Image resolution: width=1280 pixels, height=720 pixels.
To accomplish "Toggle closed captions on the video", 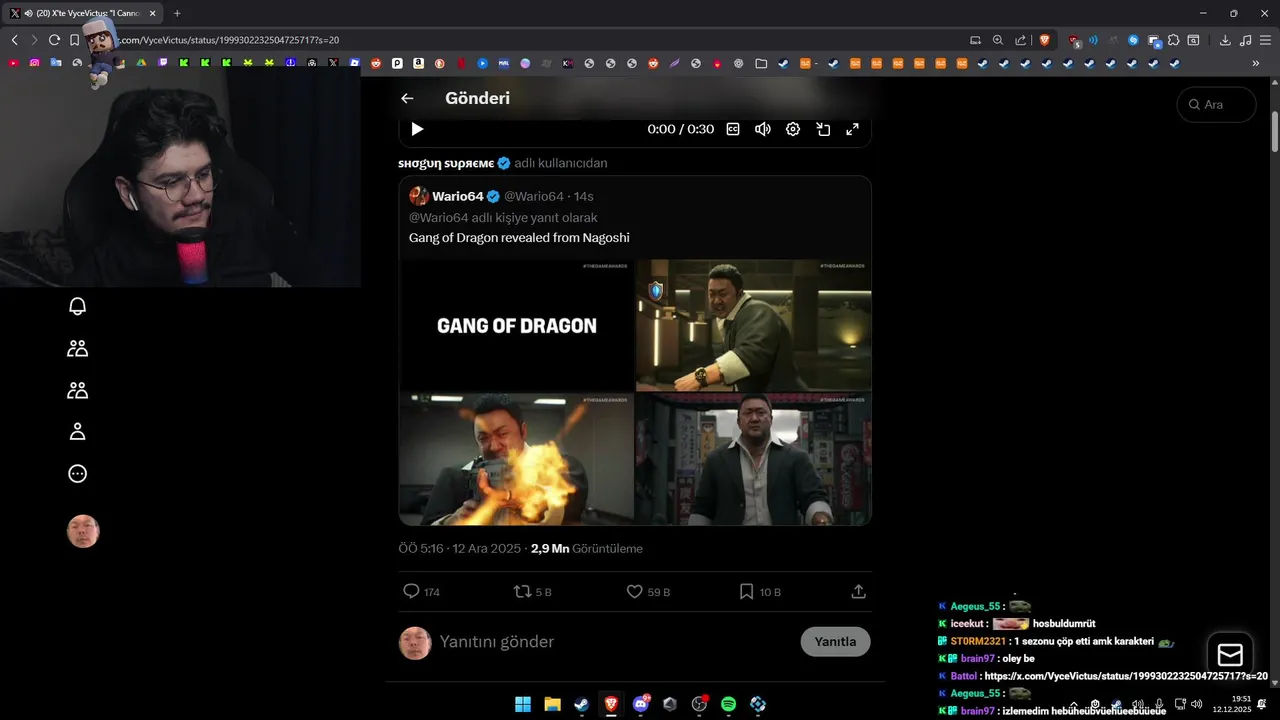I will click(733, 129).
